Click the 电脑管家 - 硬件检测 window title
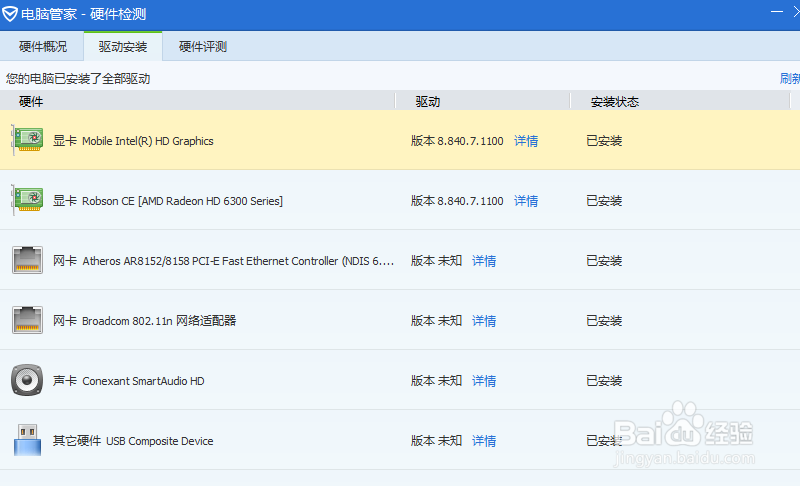The height and width of the screenshot is (486, 800). (84, 14)
